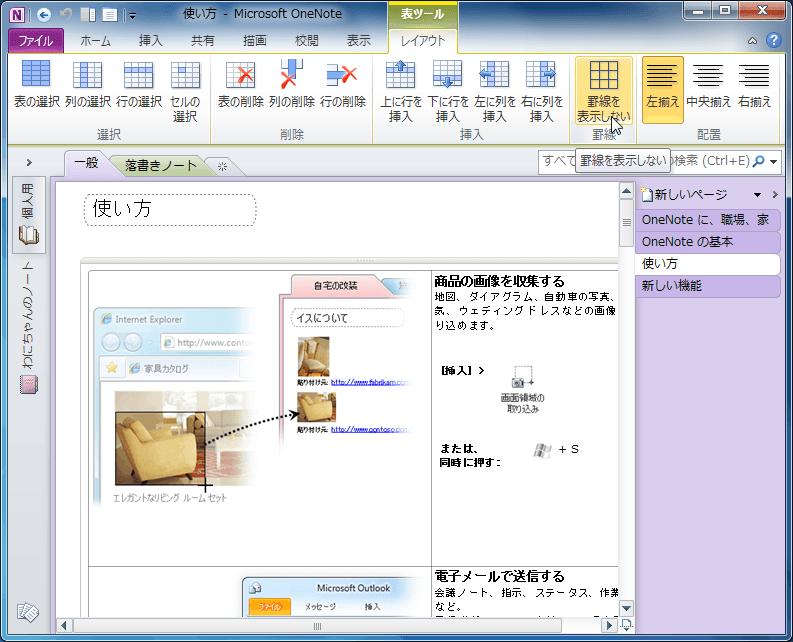The image size is (793, 642).
Task: Click the page extend icon at bottom corner
Action: coord(627,626)
